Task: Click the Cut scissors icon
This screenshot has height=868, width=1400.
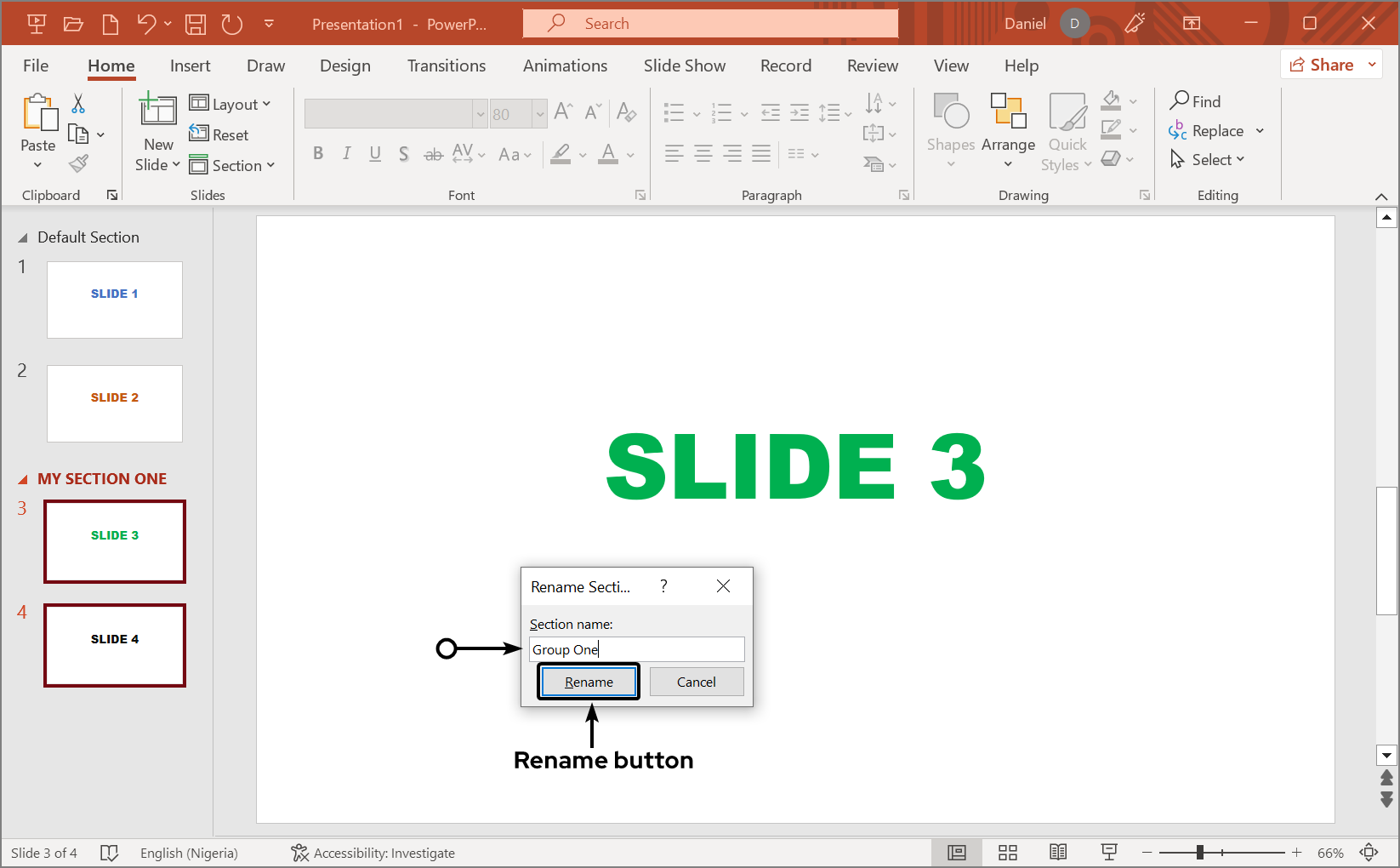Action: (78, 104)
